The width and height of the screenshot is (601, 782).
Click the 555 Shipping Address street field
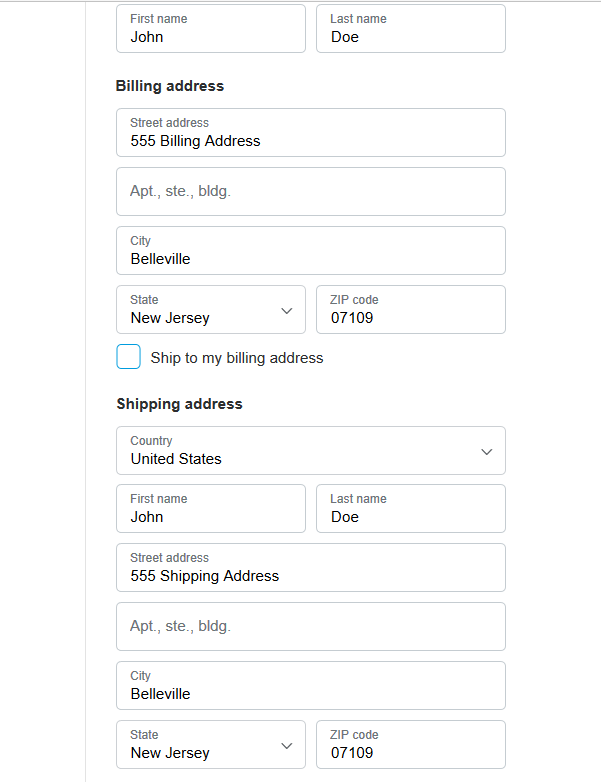tap(311, 568)
